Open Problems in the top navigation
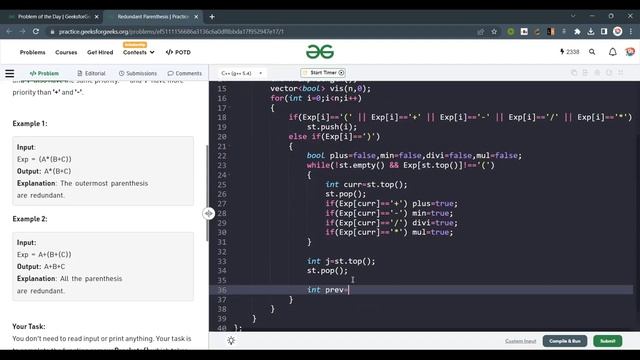640x360 pixels. [33, 52]
